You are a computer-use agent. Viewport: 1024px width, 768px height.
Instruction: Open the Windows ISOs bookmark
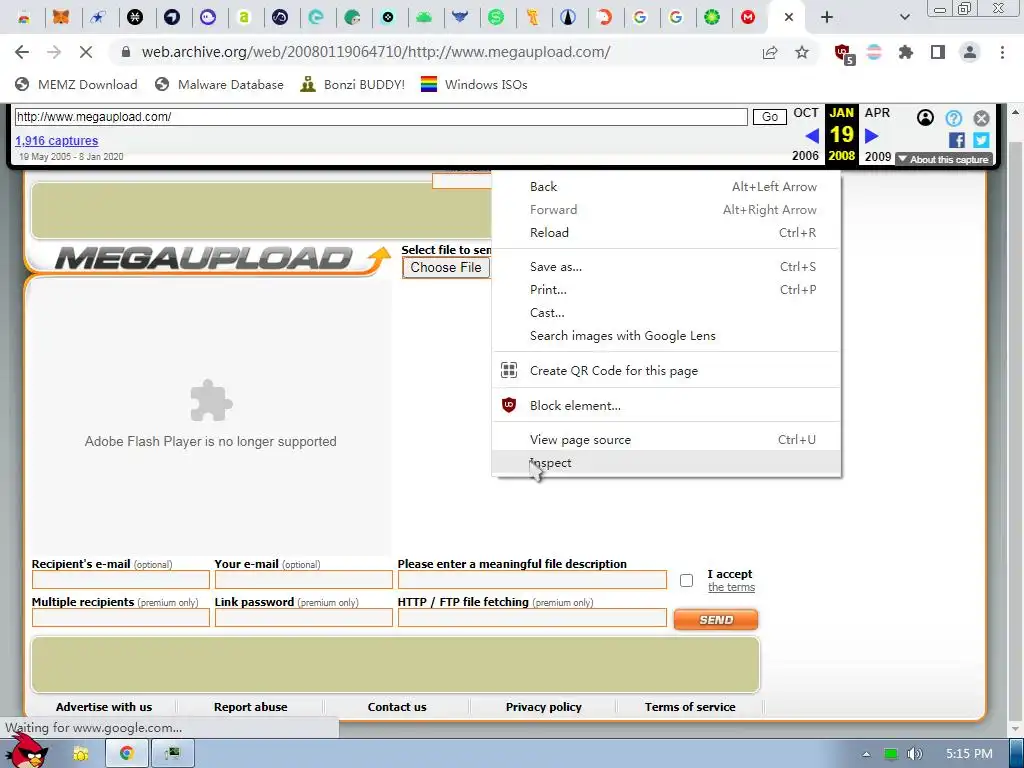tap(474, 84)
